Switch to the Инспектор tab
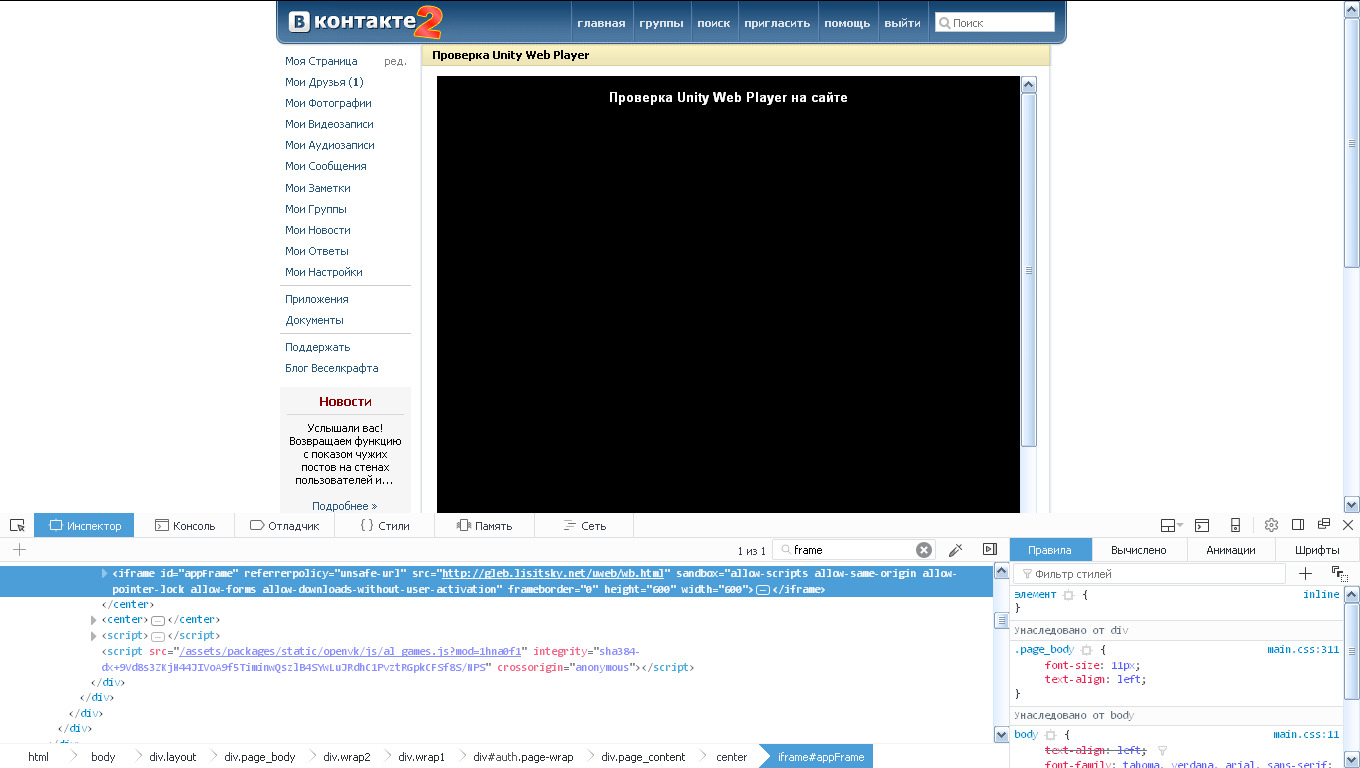The image size is (1360, 768). tap(84, 525)
